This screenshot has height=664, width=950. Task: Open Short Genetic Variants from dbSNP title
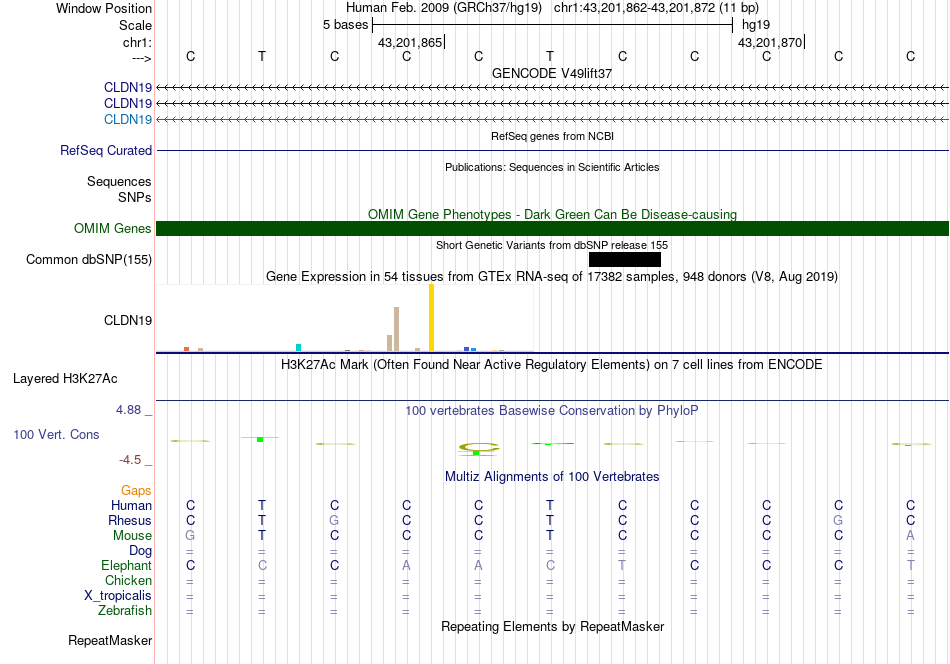click(x=552, y=245)
